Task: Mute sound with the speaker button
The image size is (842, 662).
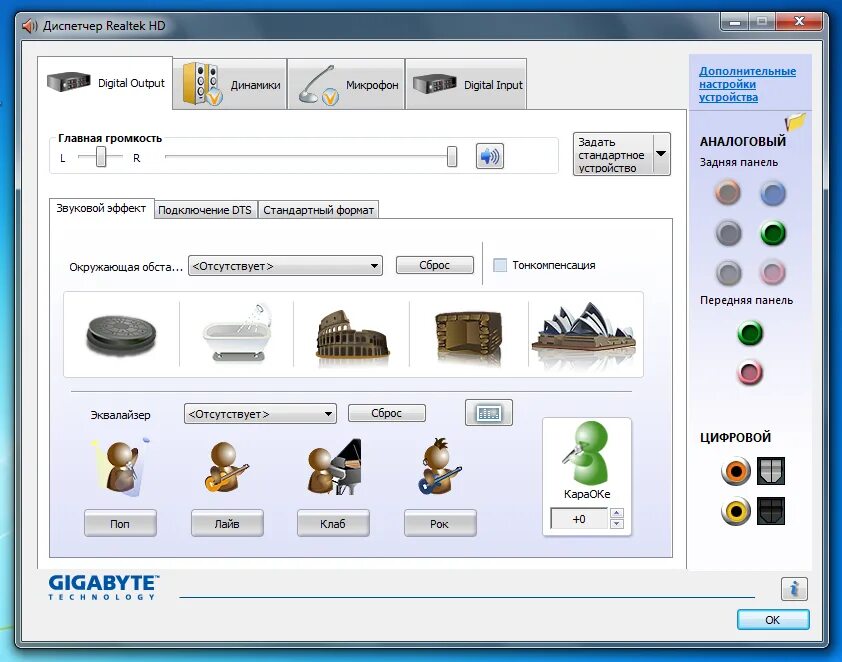Action: tap(490, 156)
